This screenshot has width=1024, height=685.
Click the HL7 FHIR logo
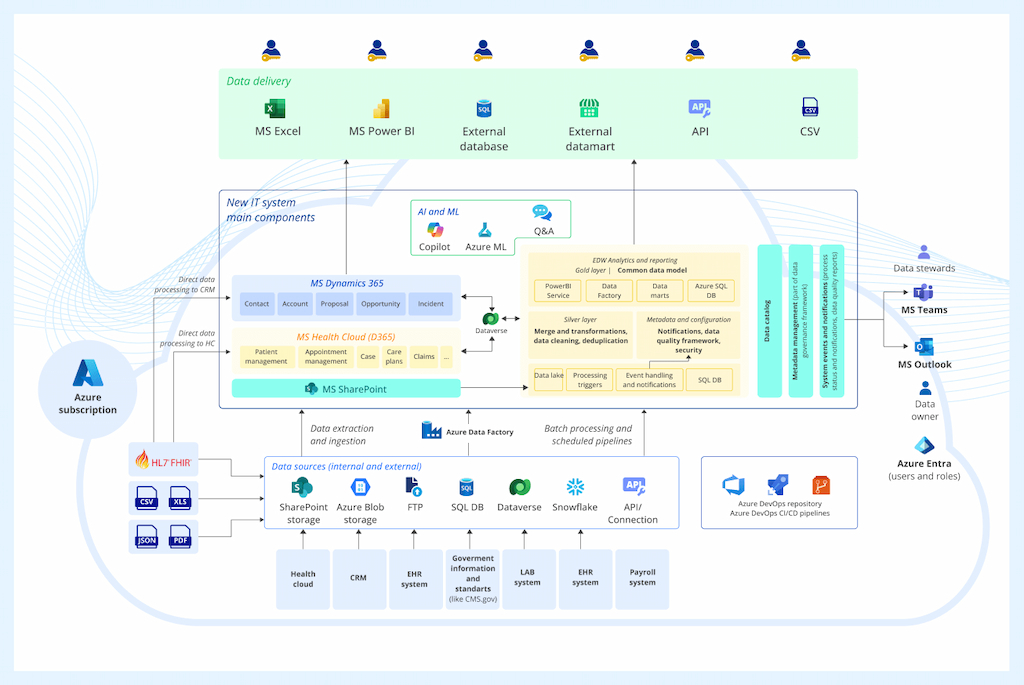click(163, 461)
